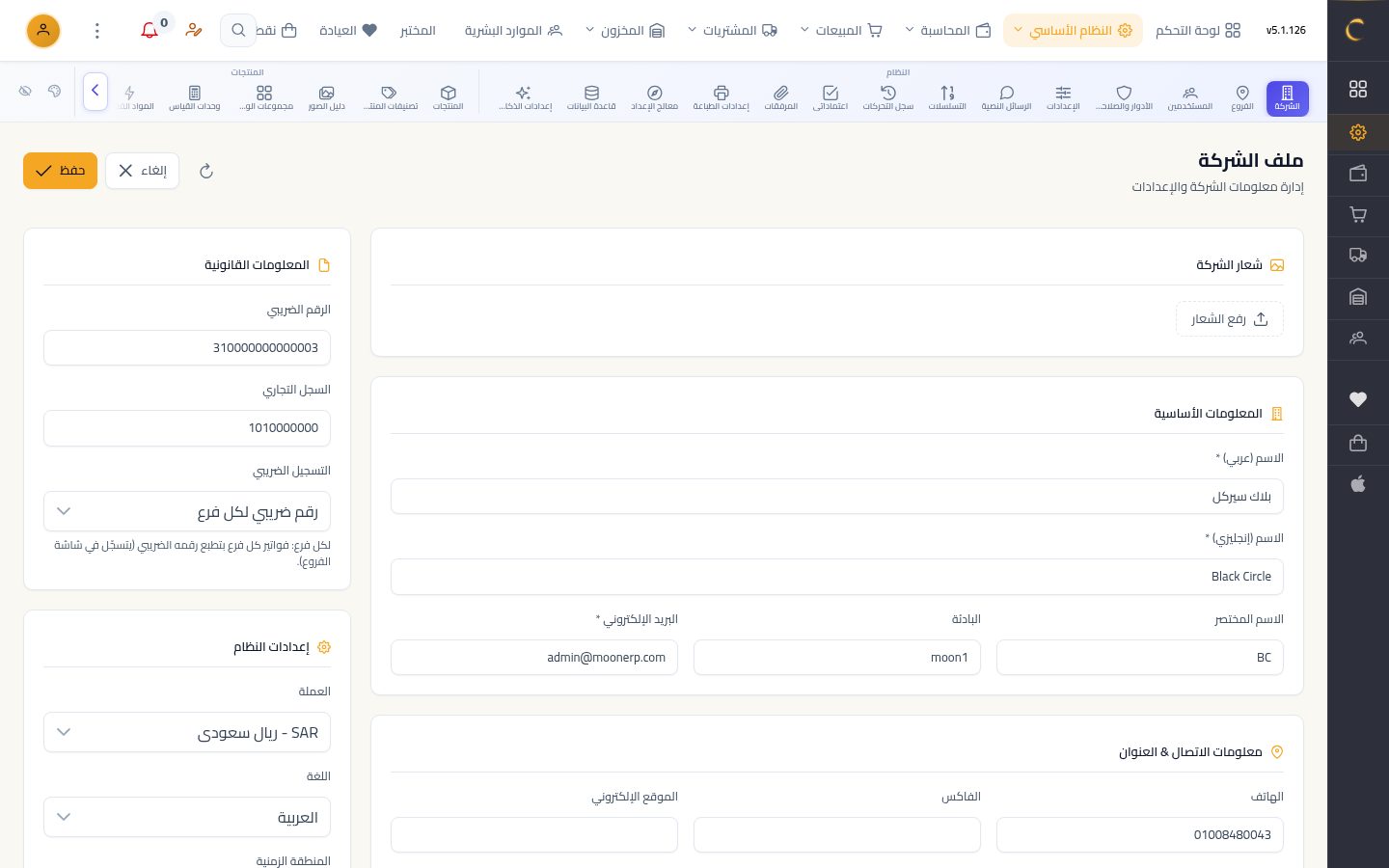This screenshot has height=868, width=1389.
Task: Open the Dashboard (لوحة التحكم) menu item
Action: pyautogui.click(x=1198, y=31)
